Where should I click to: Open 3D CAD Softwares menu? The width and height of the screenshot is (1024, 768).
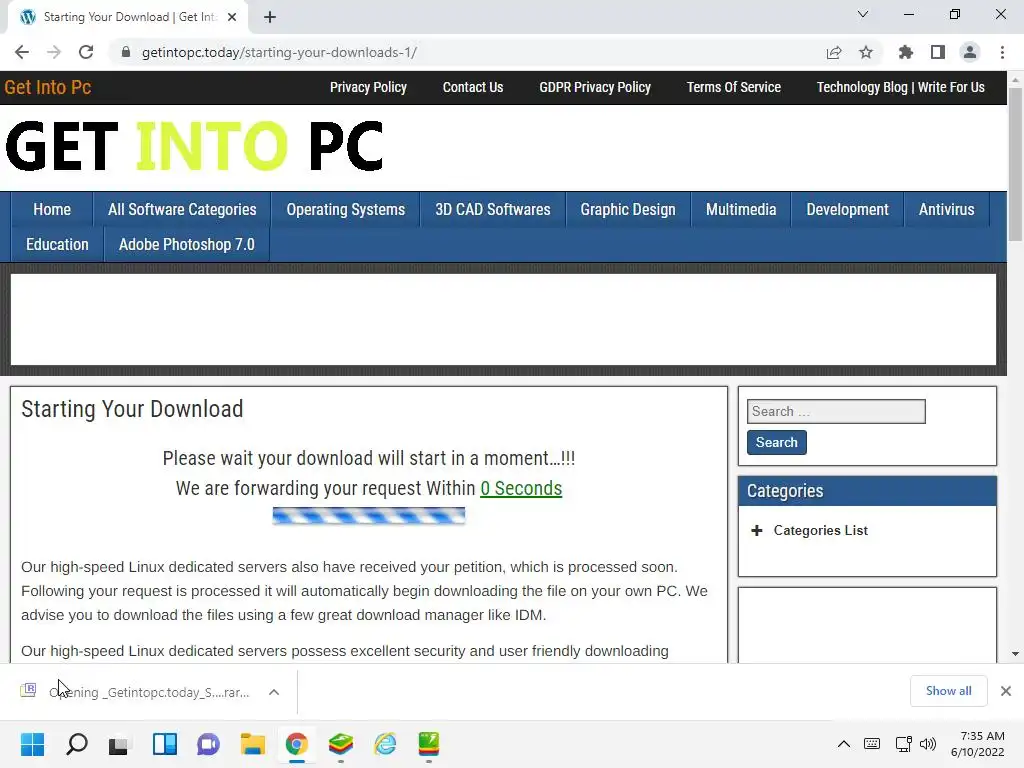point(492,210)
